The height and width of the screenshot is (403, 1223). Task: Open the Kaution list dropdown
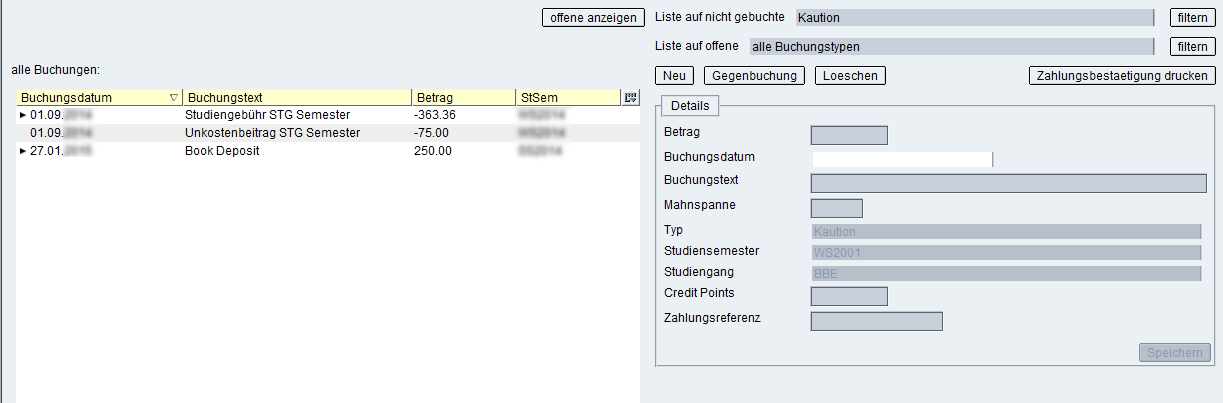[x=975, y=18]
